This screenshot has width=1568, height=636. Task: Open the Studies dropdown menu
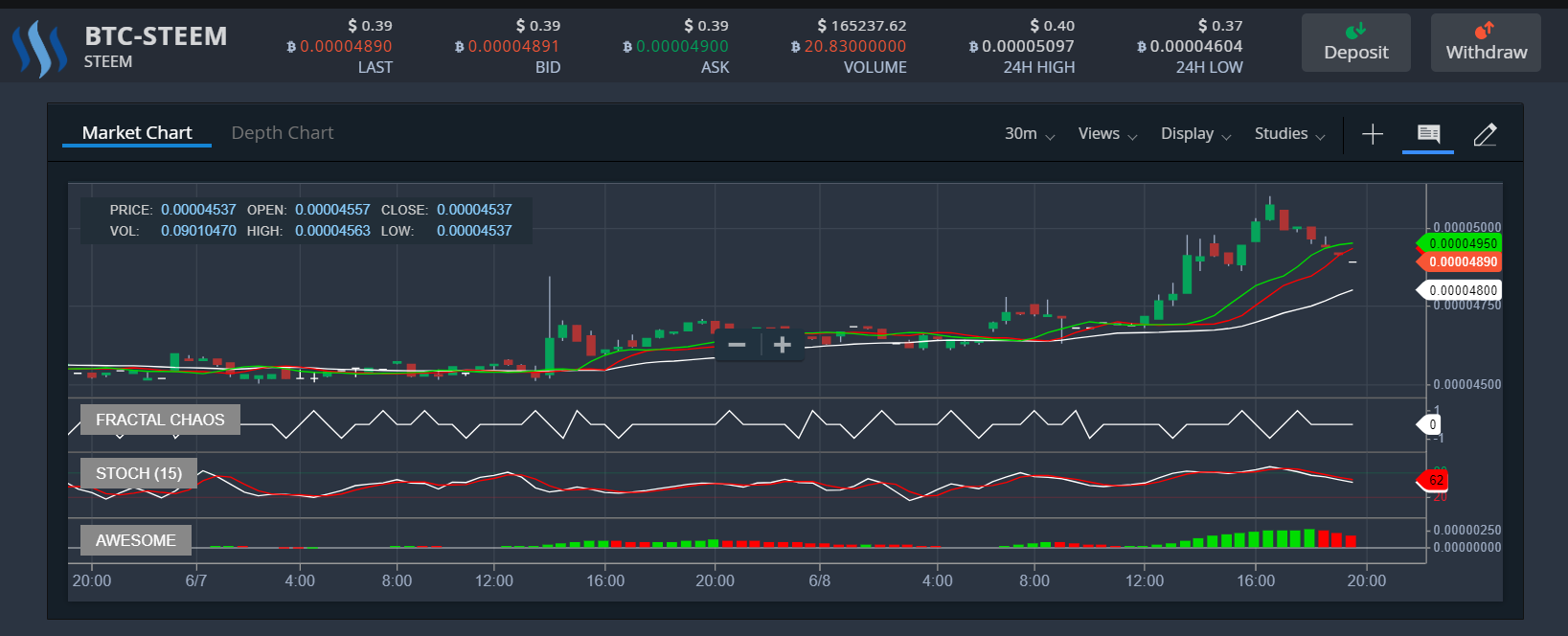1290,134
